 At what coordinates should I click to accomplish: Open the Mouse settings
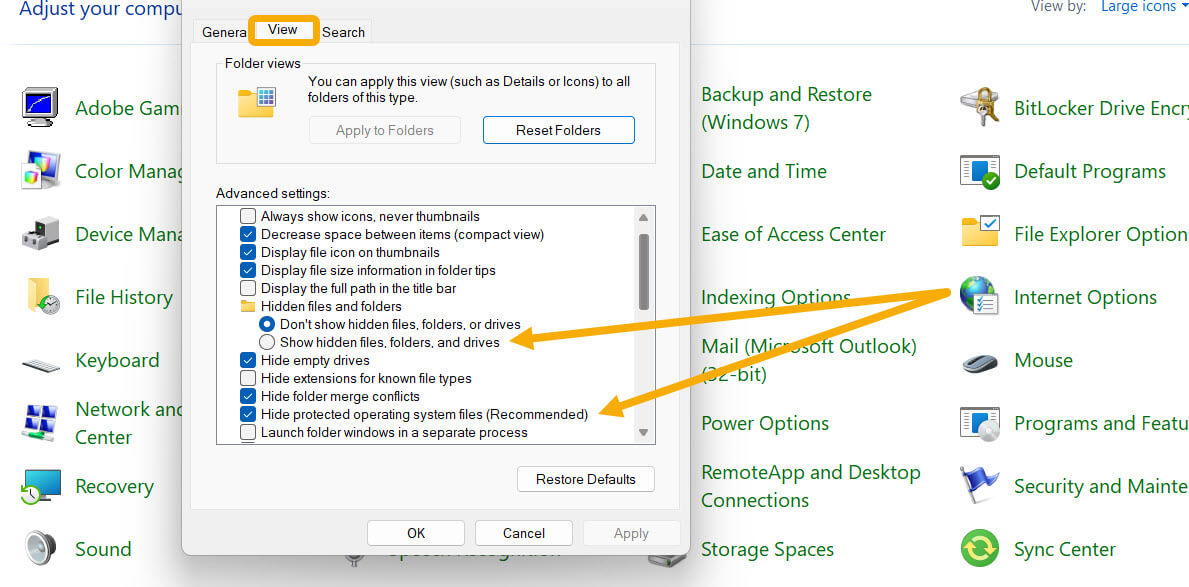click(x=1044, y=360)
